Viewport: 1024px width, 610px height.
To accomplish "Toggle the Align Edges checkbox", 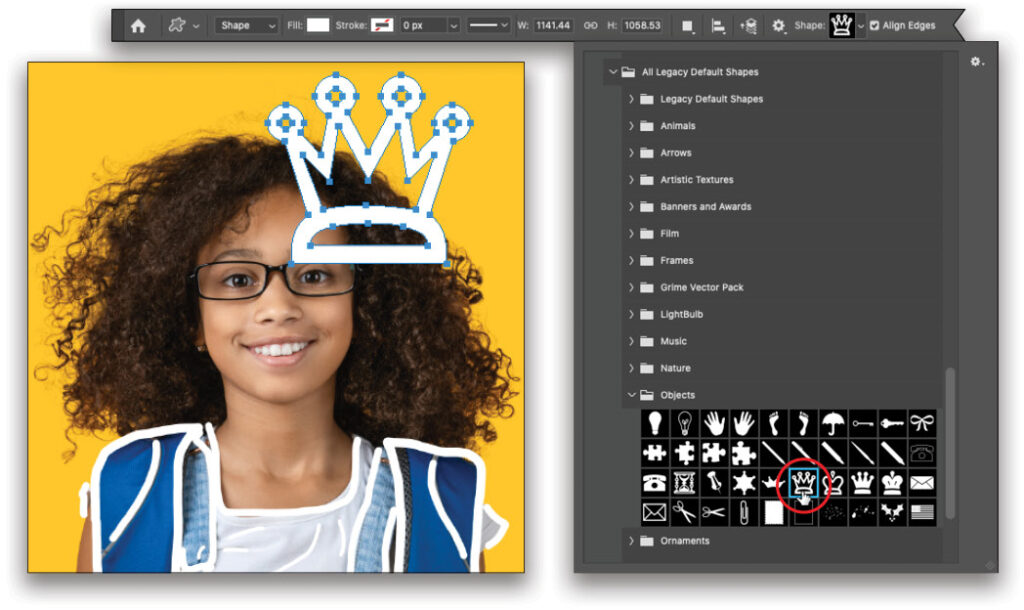I will click(x=874, y=25).
